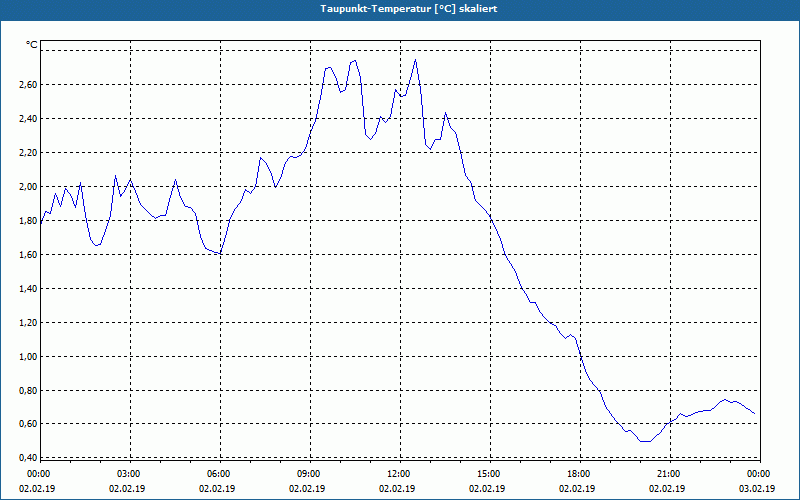Click the 15:00 time label
This screenshot has width=800, height=500.
tap(487, 474)
